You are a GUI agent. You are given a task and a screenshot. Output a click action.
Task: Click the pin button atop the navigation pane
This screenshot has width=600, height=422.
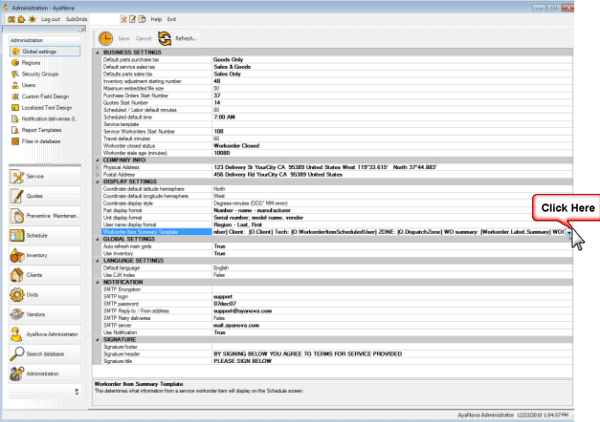coord(82,29)
